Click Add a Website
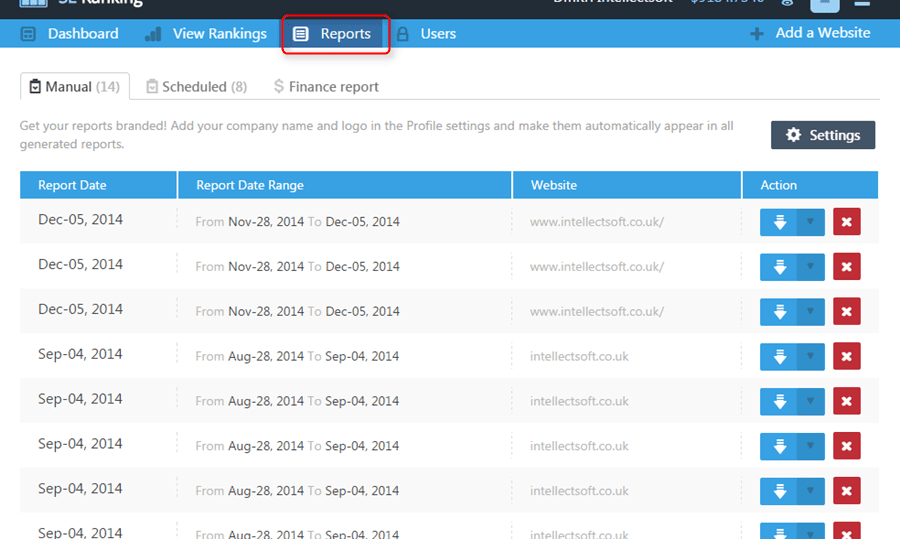 (x=810, y=33)
